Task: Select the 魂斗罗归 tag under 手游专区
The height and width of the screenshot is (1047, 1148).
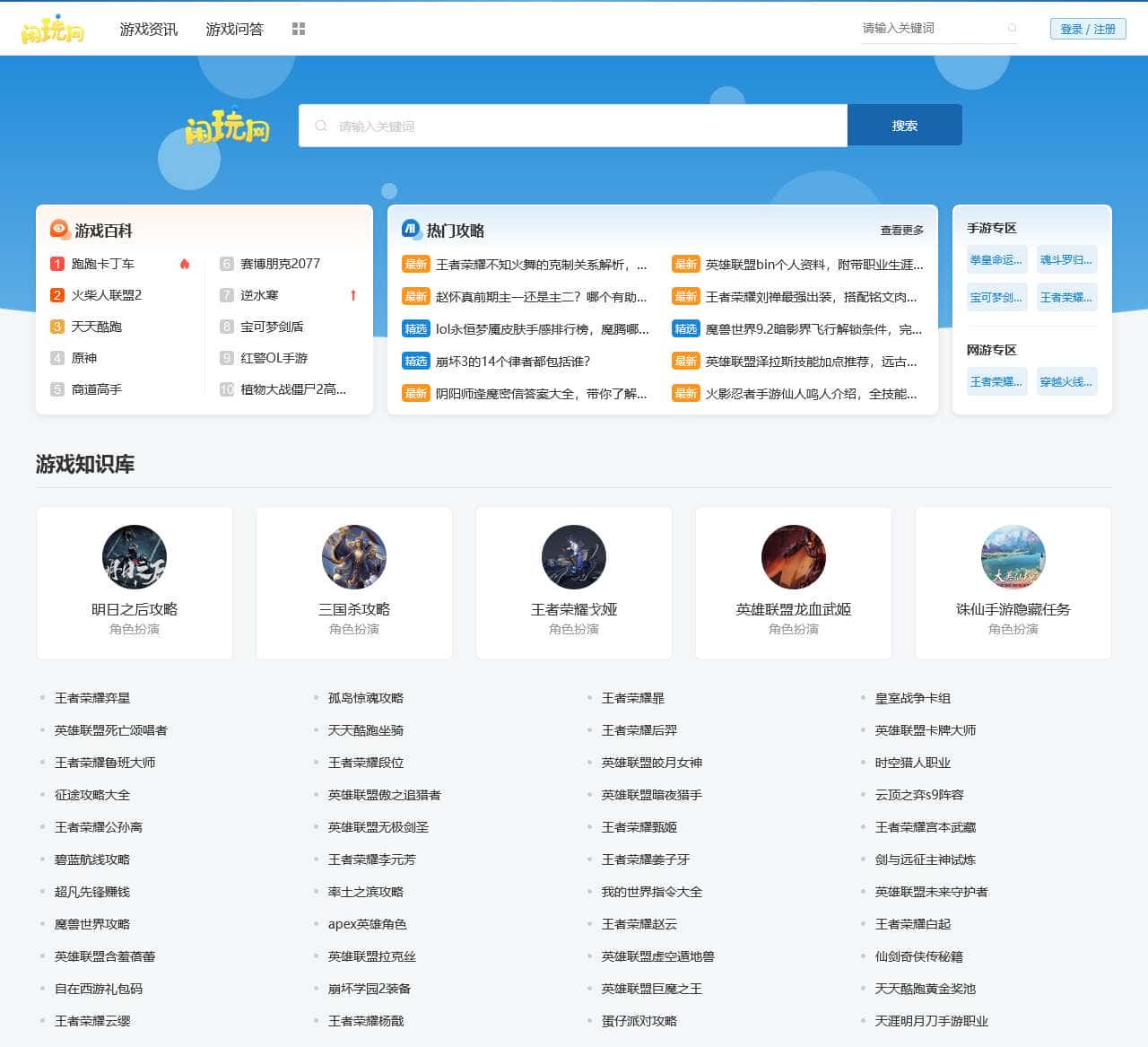Action: pyautogui.click(x=1067, y=260)
